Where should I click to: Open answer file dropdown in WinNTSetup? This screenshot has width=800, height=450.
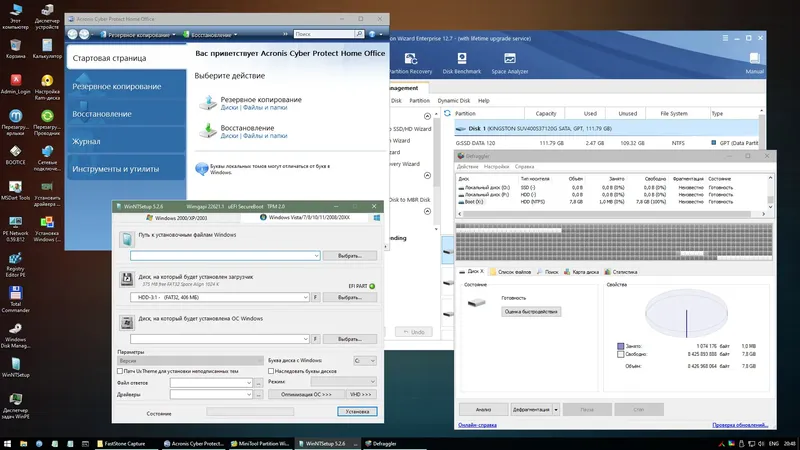pos(248,383)
